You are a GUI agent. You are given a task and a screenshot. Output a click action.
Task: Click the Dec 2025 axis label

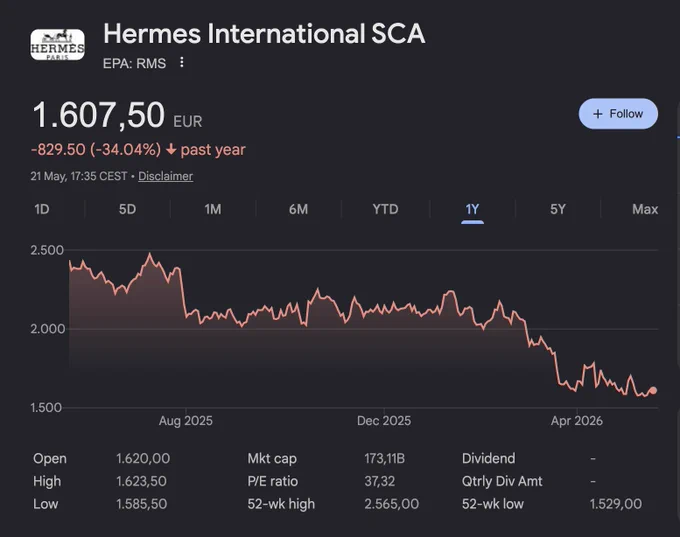(x=384, y=421)
